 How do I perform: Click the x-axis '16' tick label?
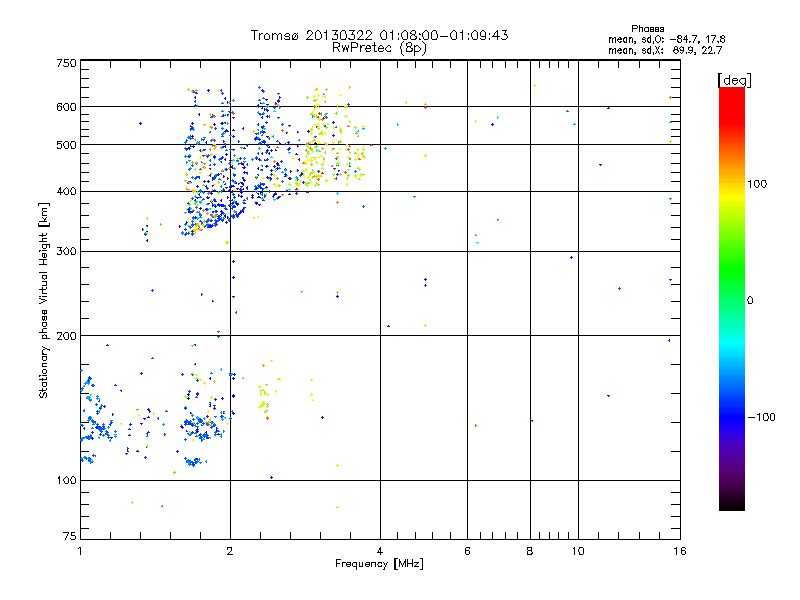click(x=680, y=551)
